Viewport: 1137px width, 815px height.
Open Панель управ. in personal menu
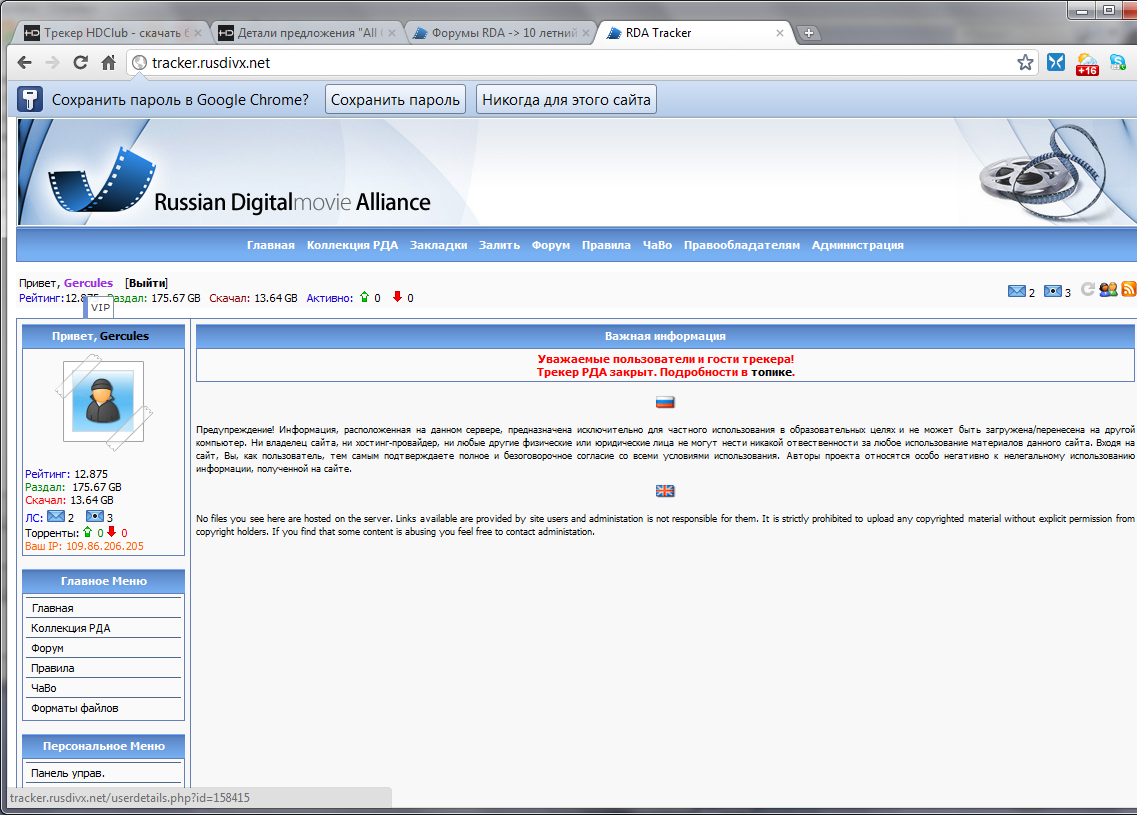tap(104, 773)
